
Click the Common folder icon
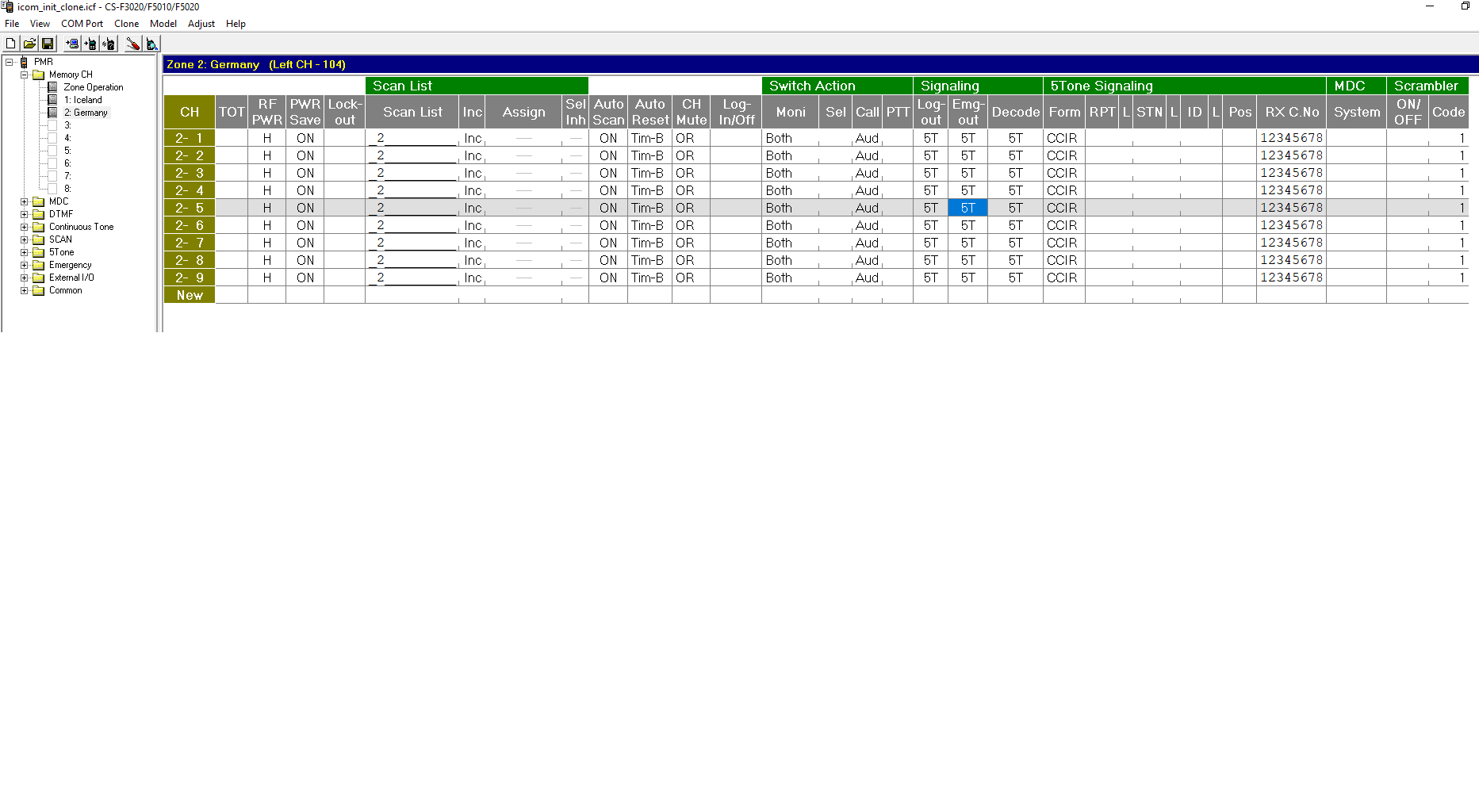[x=38, y=290]
